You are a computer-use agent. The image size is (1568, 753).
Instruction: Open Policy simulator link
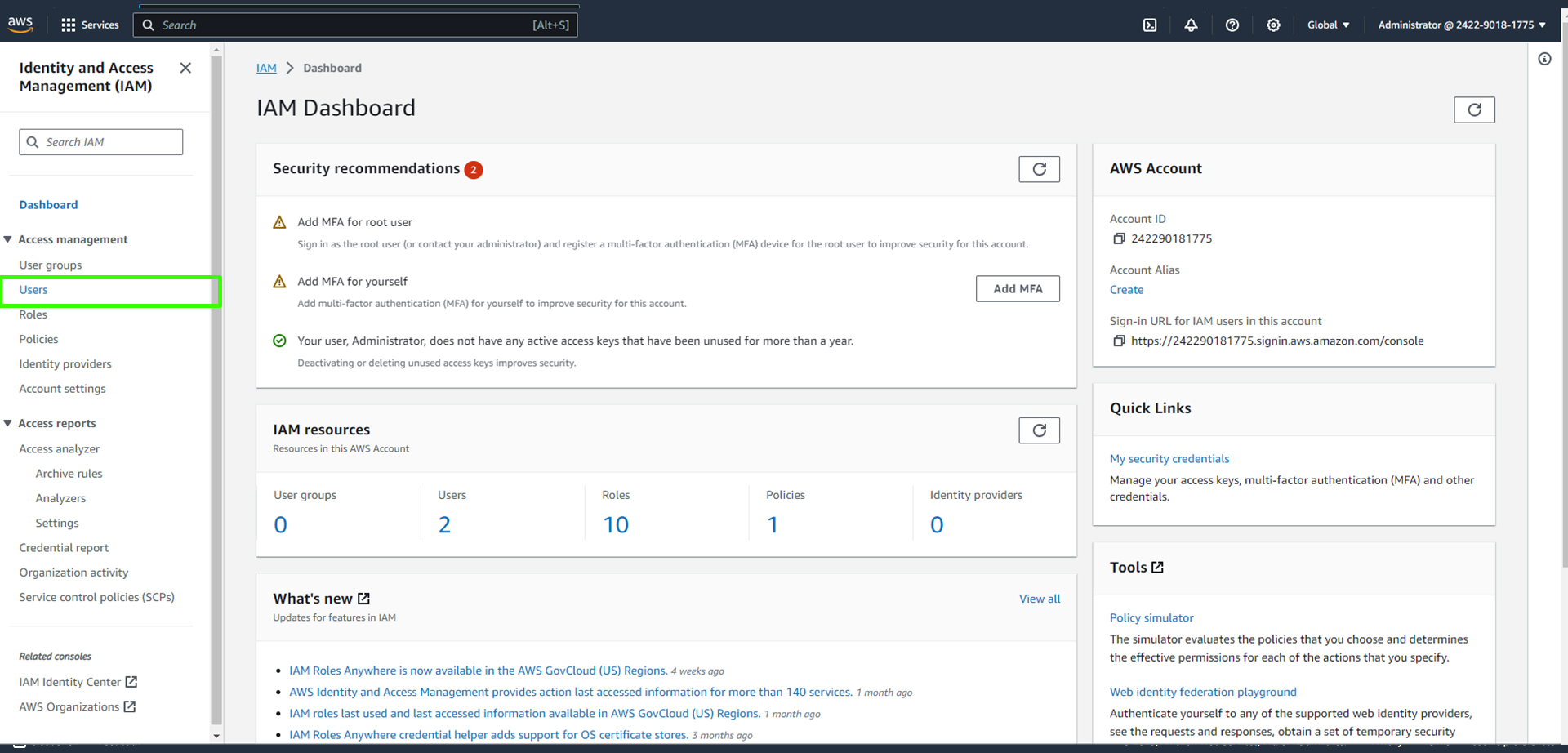coord(1151,618)
